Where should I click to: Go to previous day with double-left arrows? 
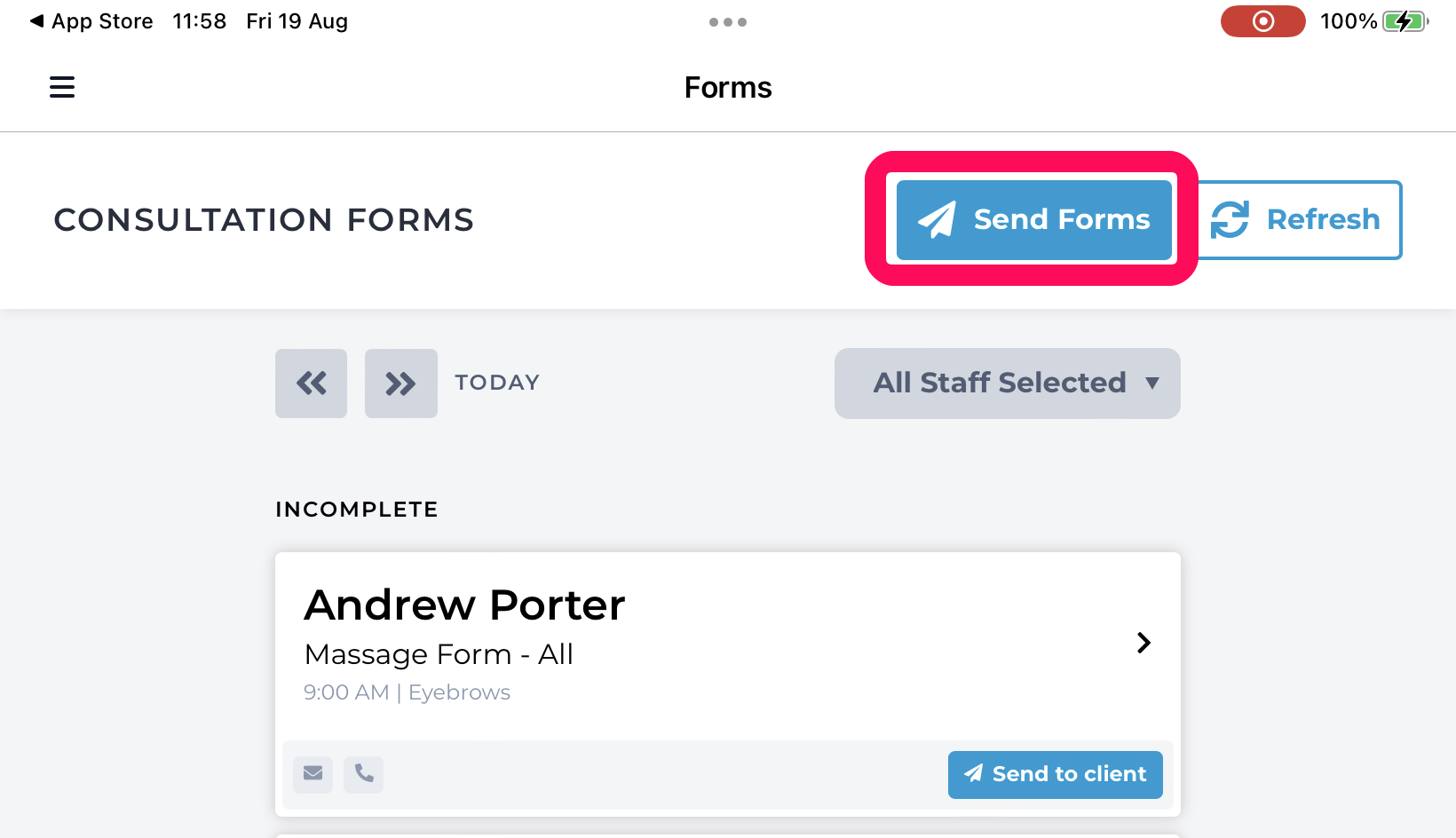click(x=311, y=383)
